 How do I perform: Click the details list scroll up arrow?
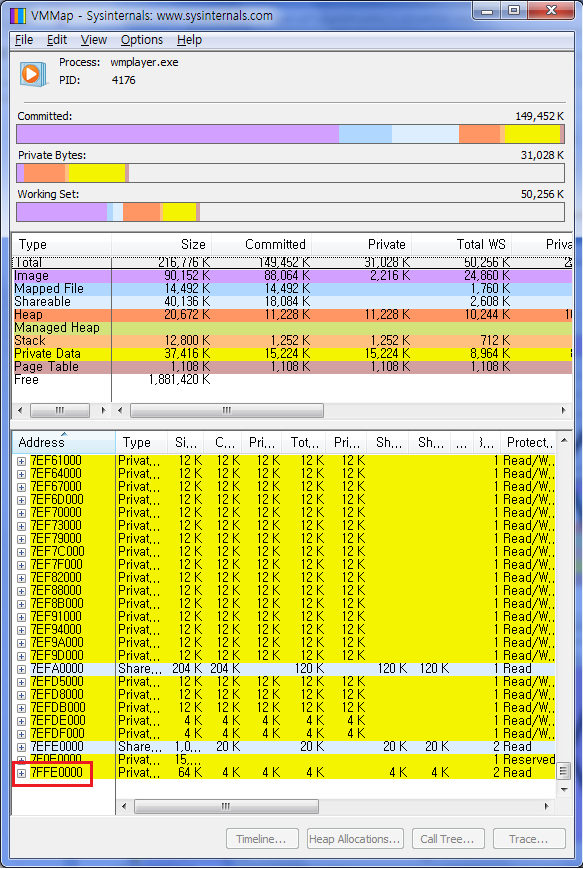(564, 440)
